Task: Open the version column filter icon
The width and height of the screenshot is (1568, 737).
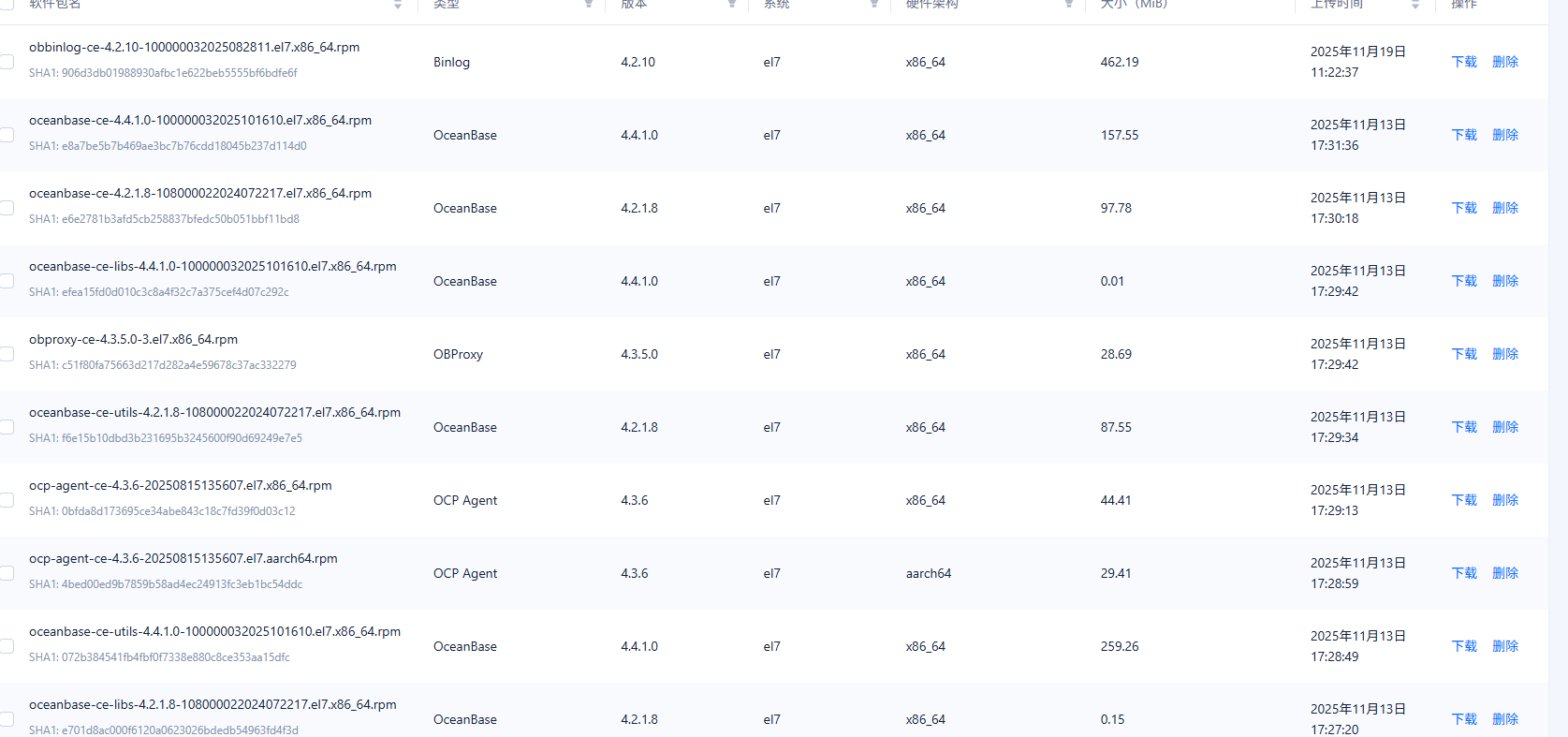Action: [x=732, y=5]
